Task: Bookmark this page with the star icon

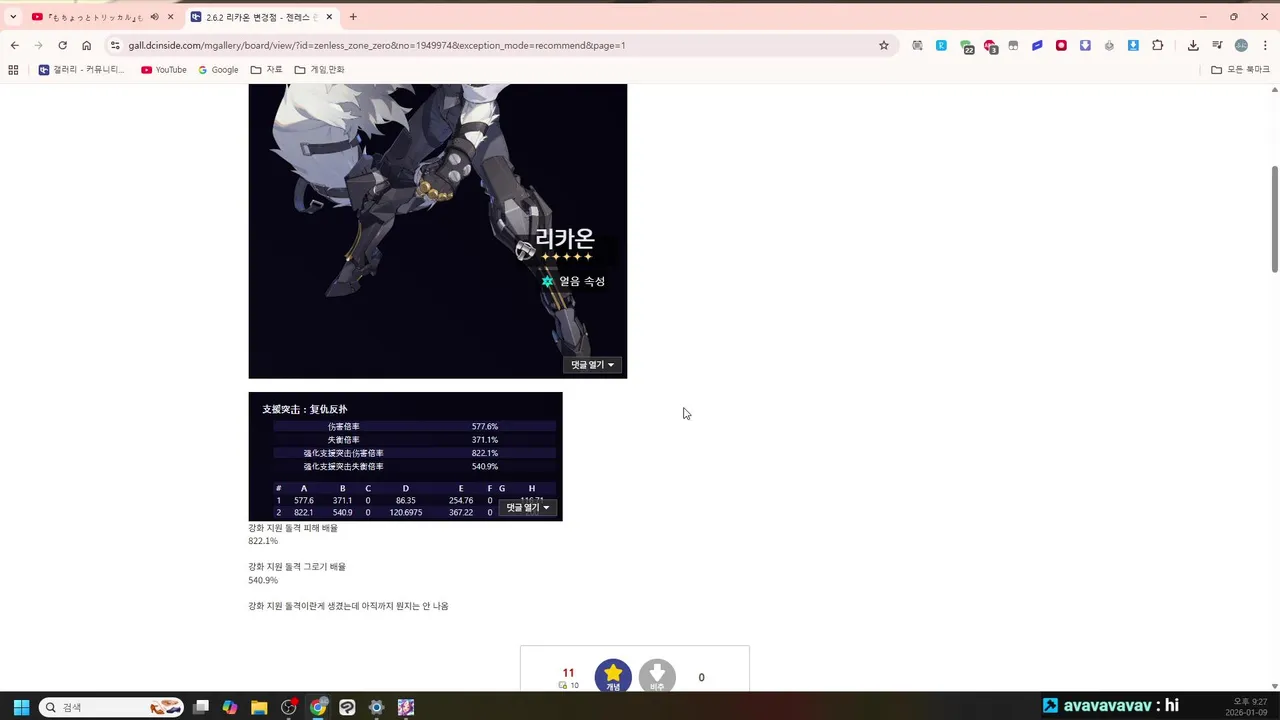Action: pos(884,45)
